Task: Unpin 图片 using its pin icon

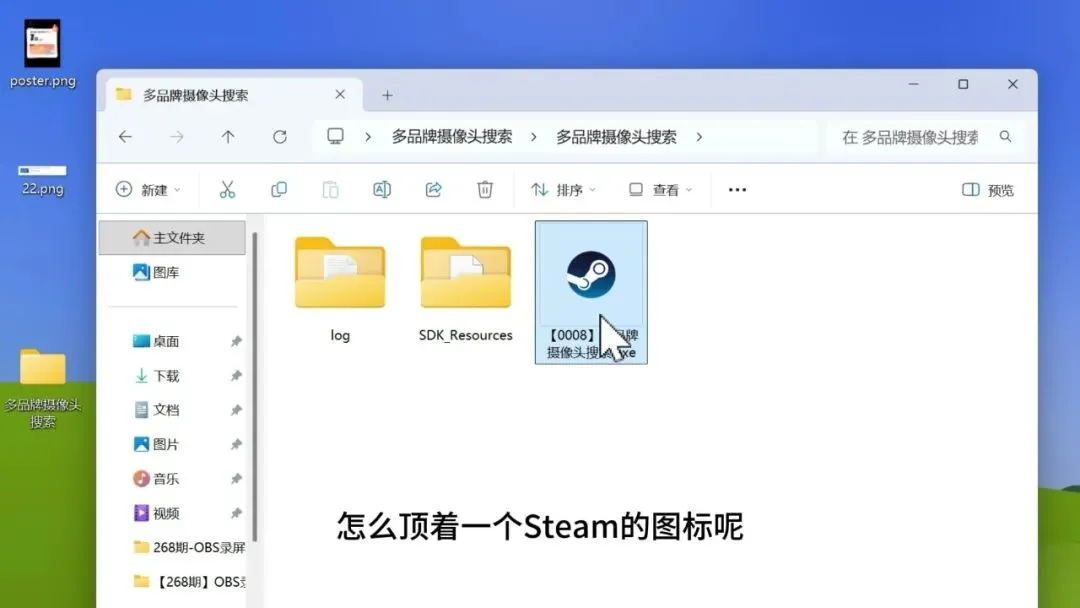Action: (x=236, y=444)
